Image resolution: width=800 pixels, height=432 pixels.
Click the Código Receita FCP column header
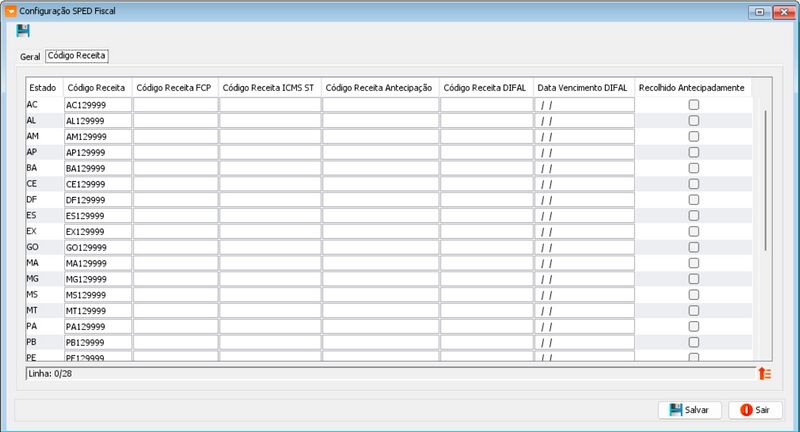pos(175,88)
